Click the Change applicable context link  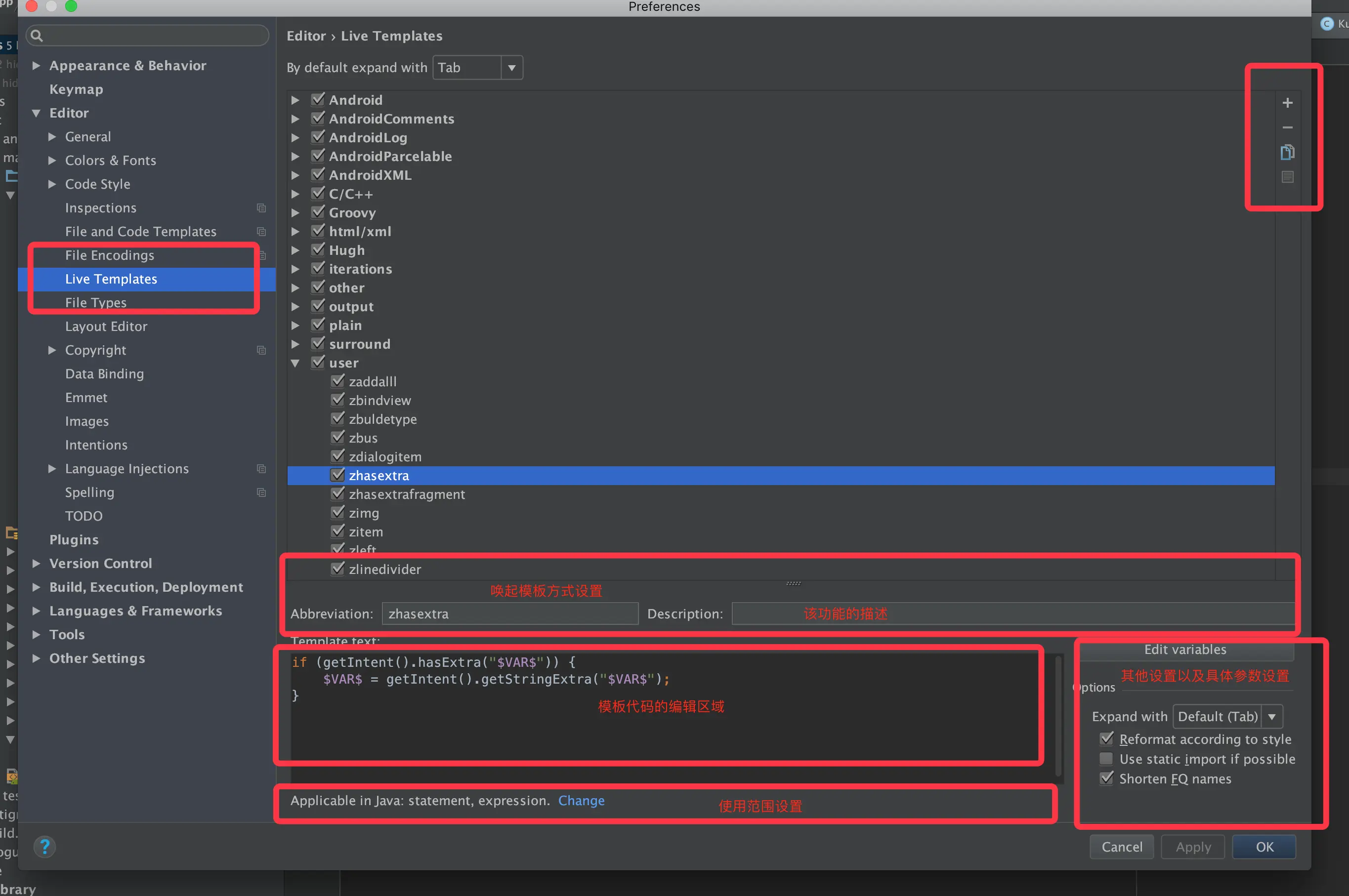click(581, 801)
